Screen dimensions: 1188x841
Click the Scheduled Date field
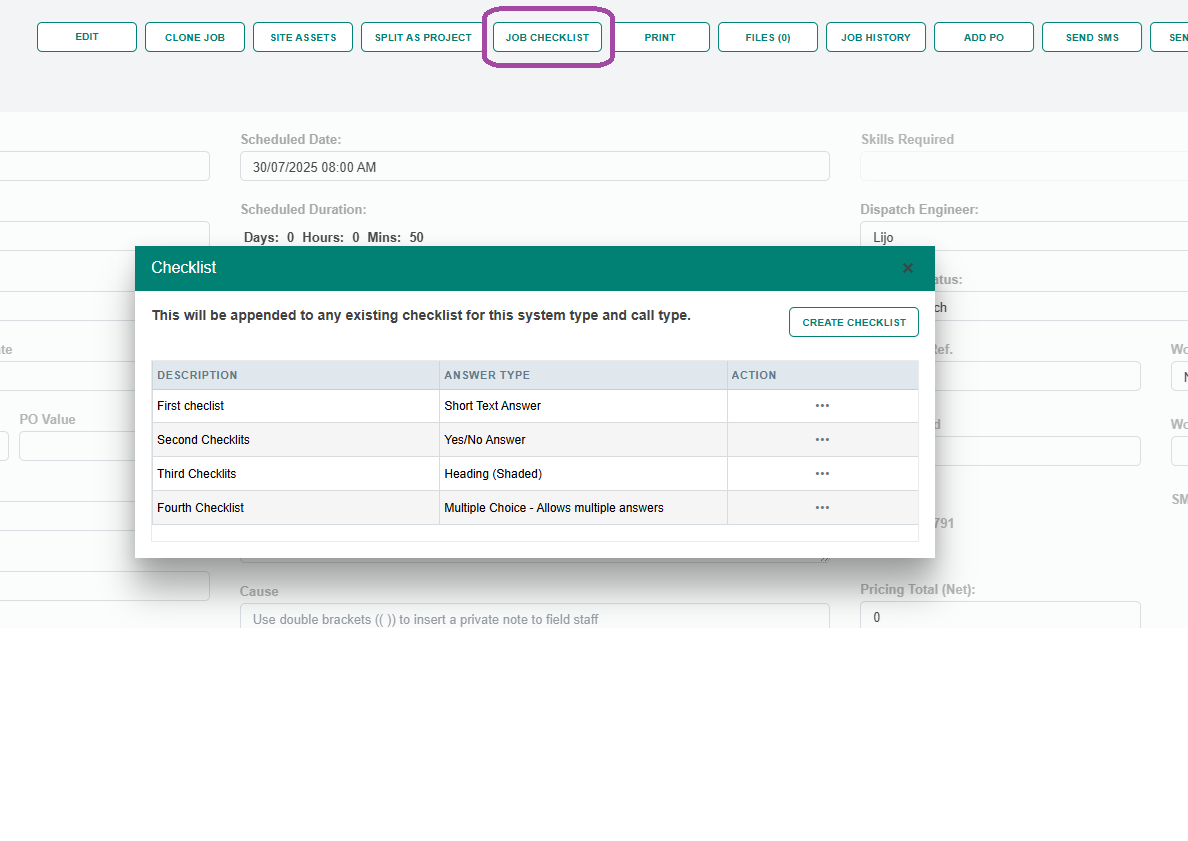pyautogui.click(x=535, y=167)
